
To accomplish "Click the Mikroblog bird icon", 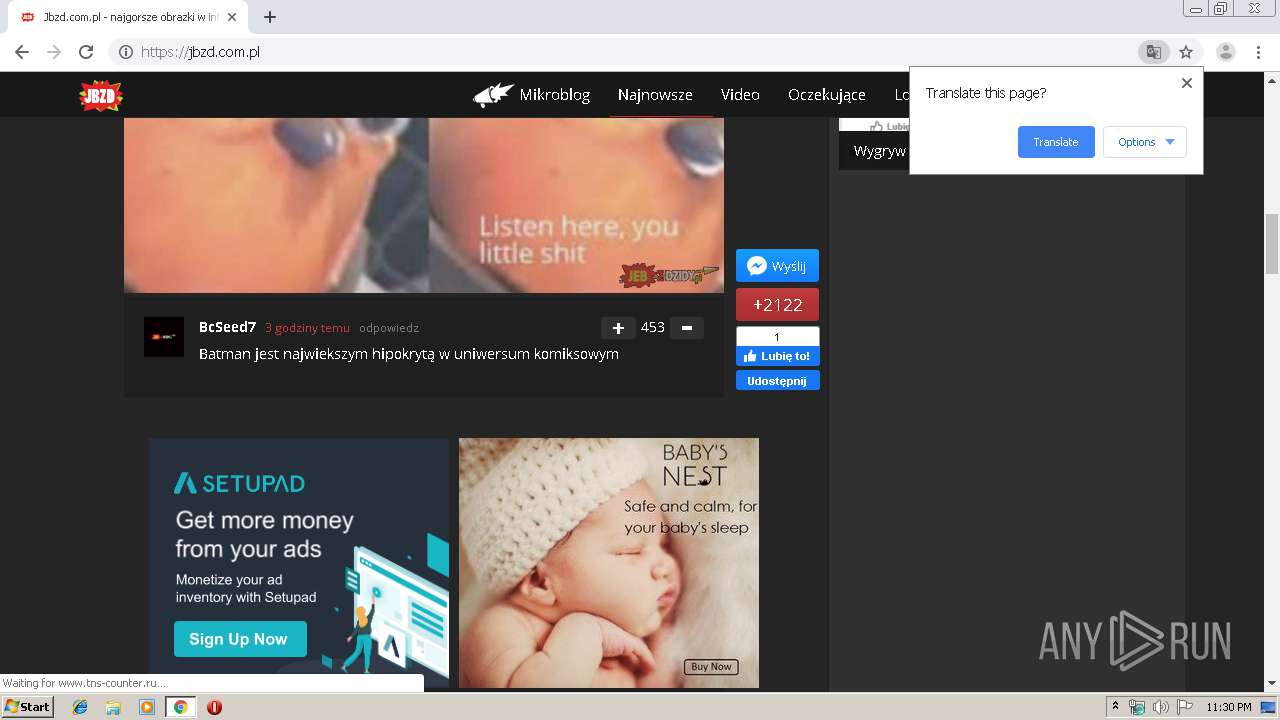I will pos(493,95).
